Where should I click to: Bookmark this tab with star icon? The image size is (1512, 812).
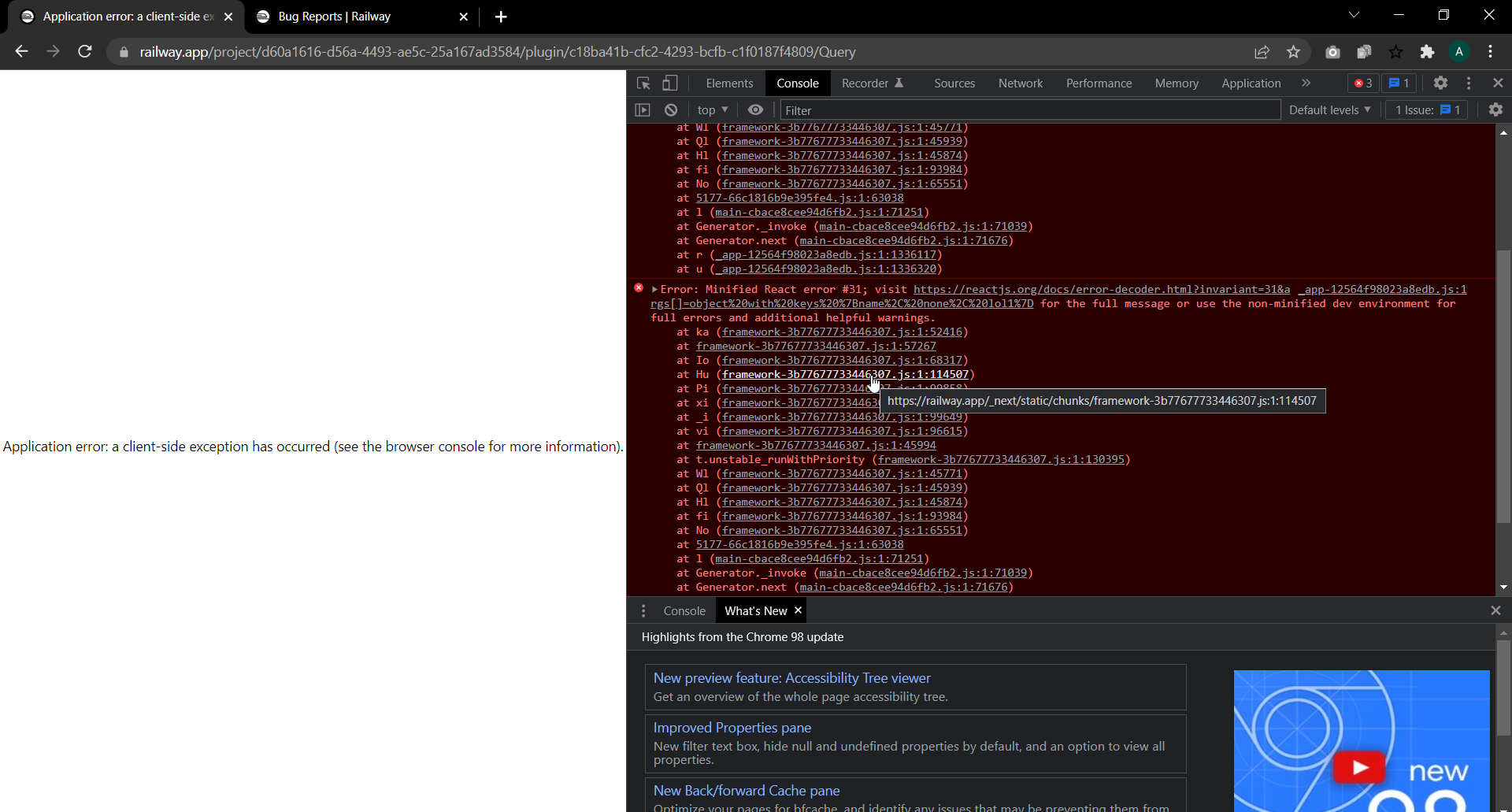pyautogui.click(x=1293, y=52)
